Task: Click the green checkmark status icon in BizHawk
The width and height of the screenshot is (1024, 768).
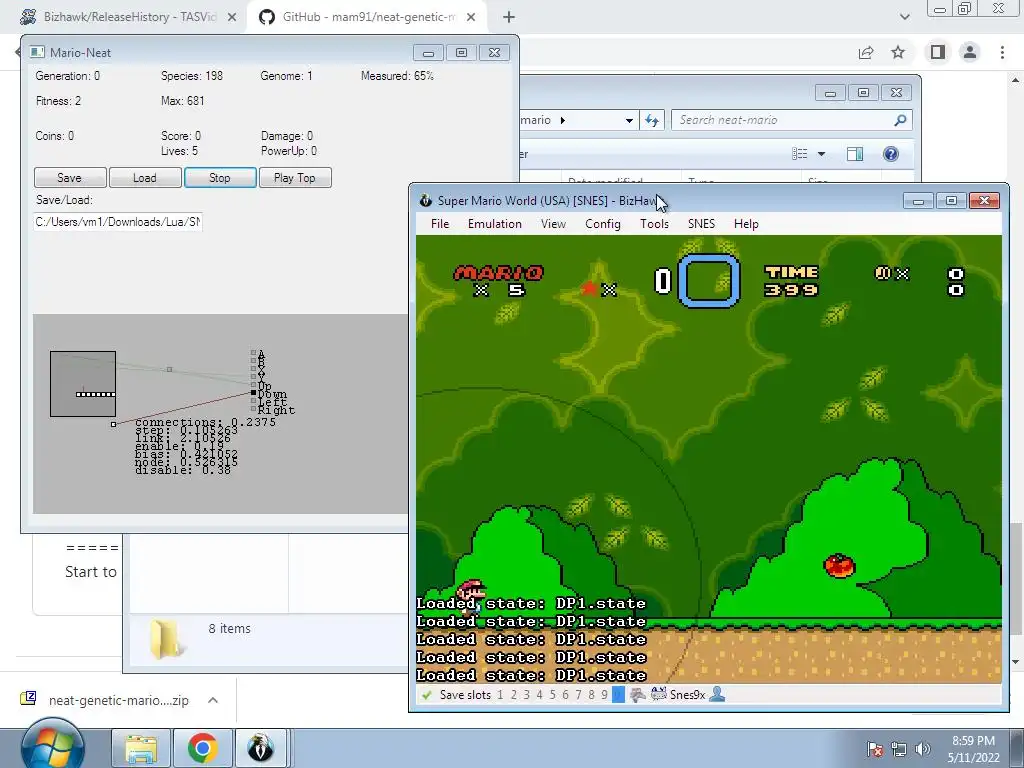Action: (427, 695)
